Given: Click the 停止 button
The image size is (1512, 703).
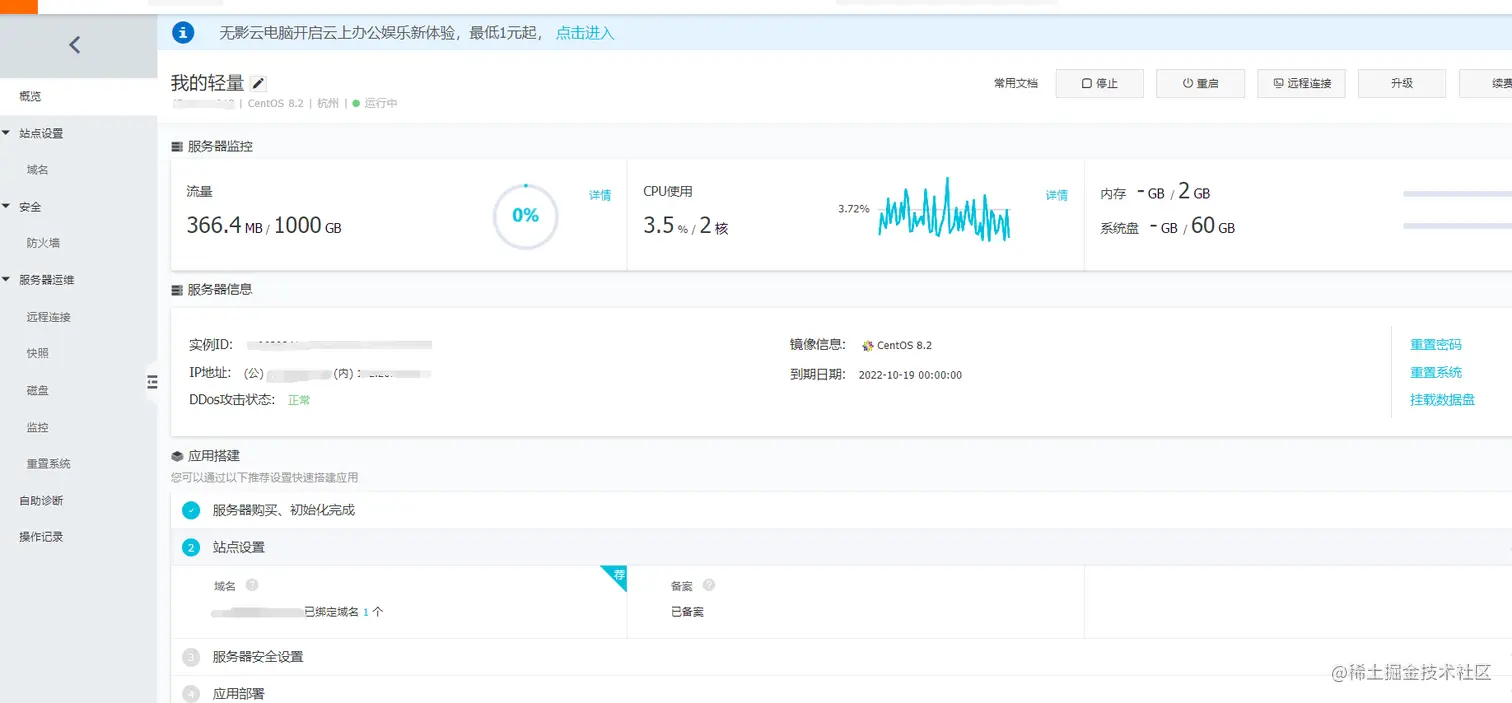Looking at the screenshot, I should coord(1099,84).
